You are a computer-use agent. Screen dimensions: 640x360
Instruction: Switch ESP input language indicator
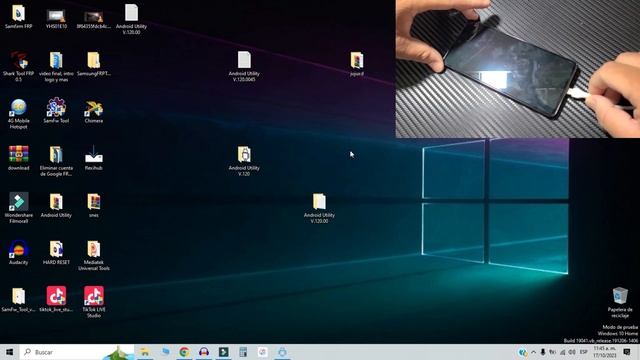point(584,352)
